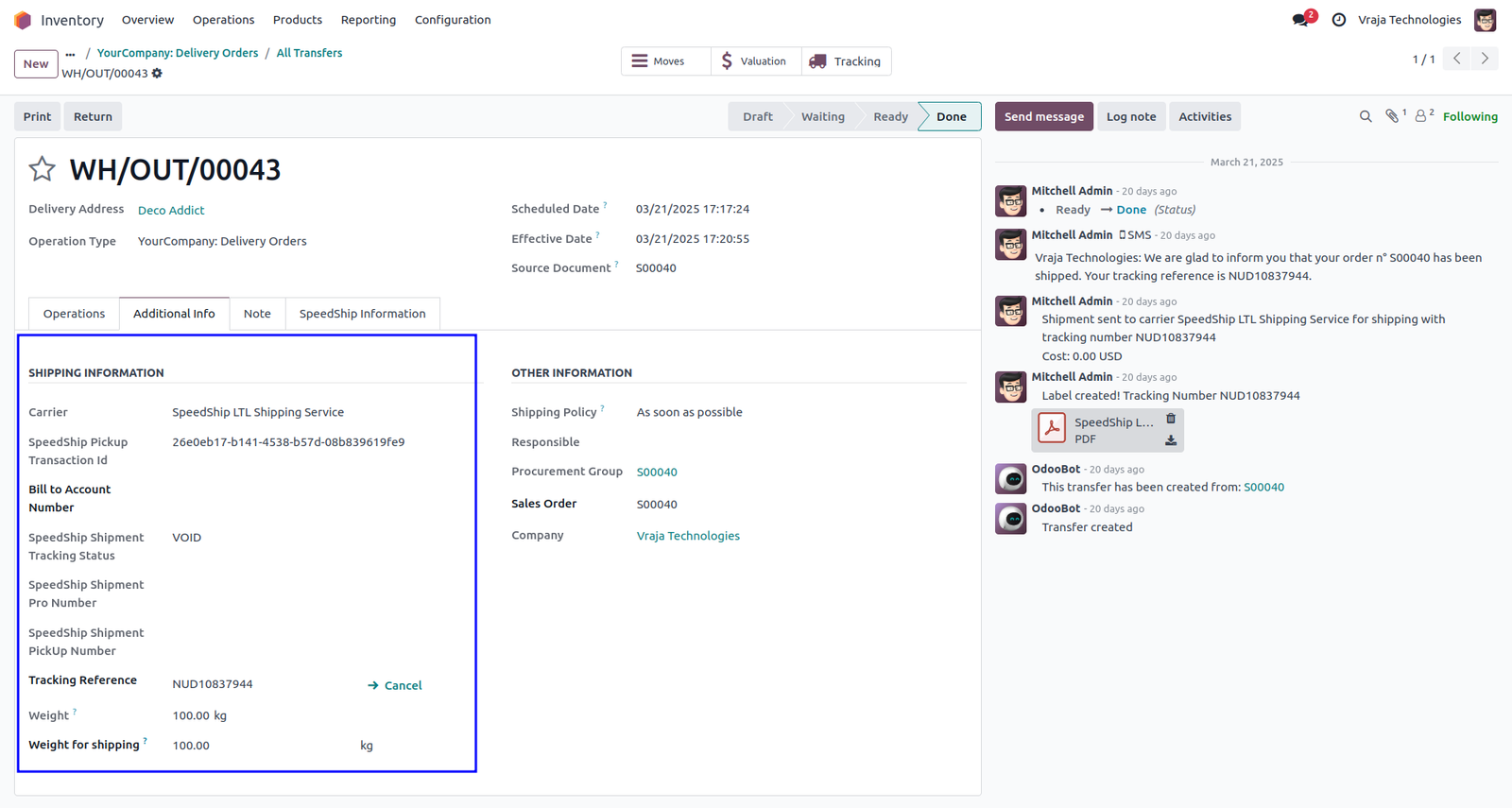Open the Deco Addict delivery address link
The width and height of the screenshot is (1512, 808).
pos(171,211)
